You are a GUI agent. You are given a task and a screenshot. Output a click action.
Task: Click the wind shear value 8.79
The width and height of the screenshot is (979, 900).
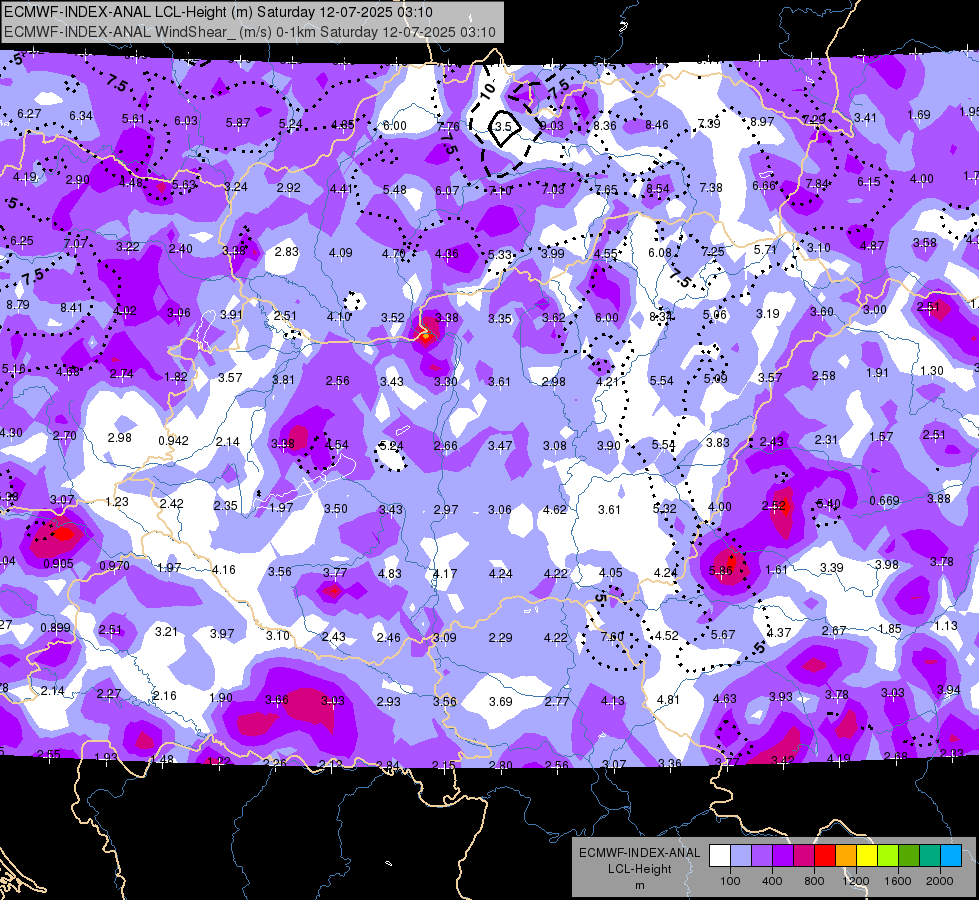[17, 305]
